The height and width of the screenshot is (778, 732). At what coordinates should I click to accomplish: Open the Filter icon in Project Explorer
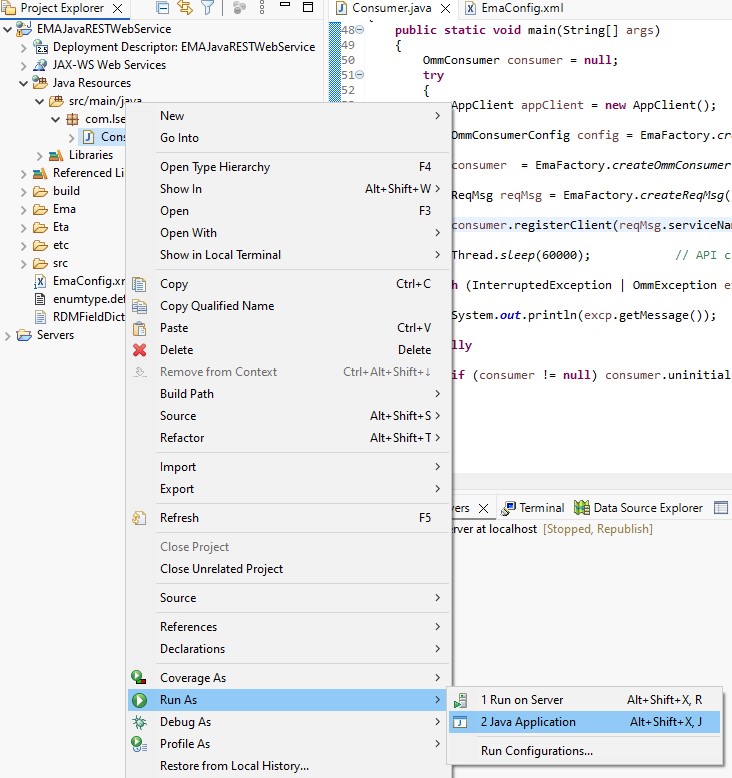[x=207, y=7]
